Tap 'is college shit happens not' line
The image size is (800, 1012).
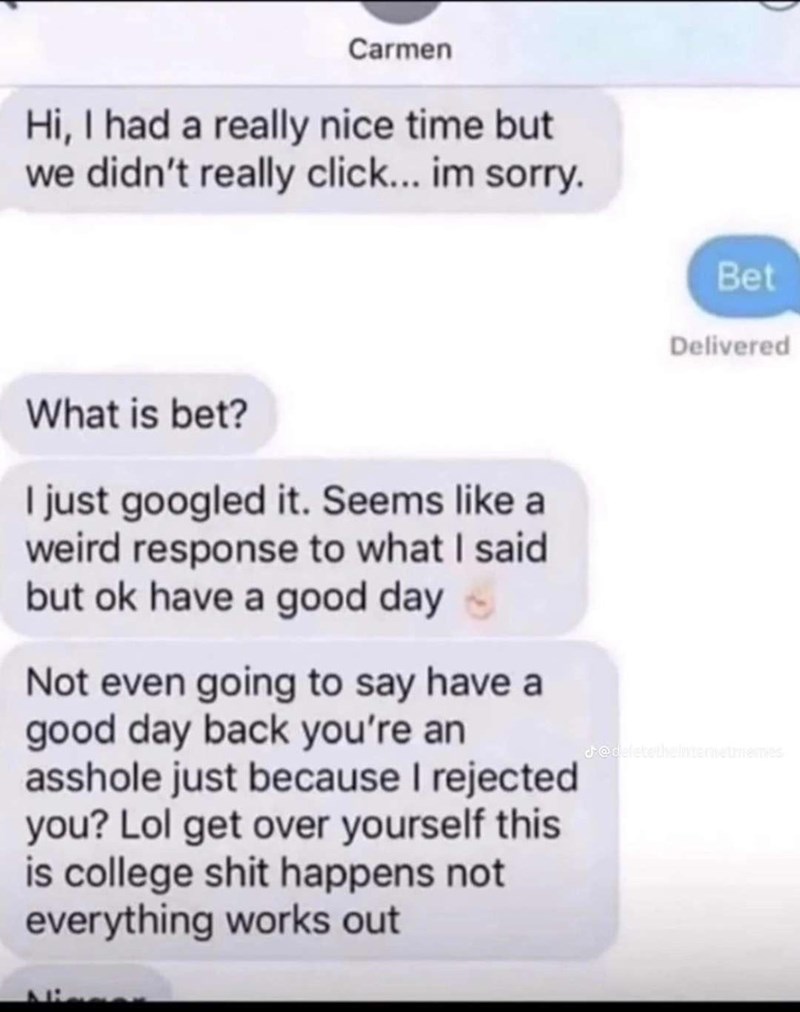[x=265, y=872]
